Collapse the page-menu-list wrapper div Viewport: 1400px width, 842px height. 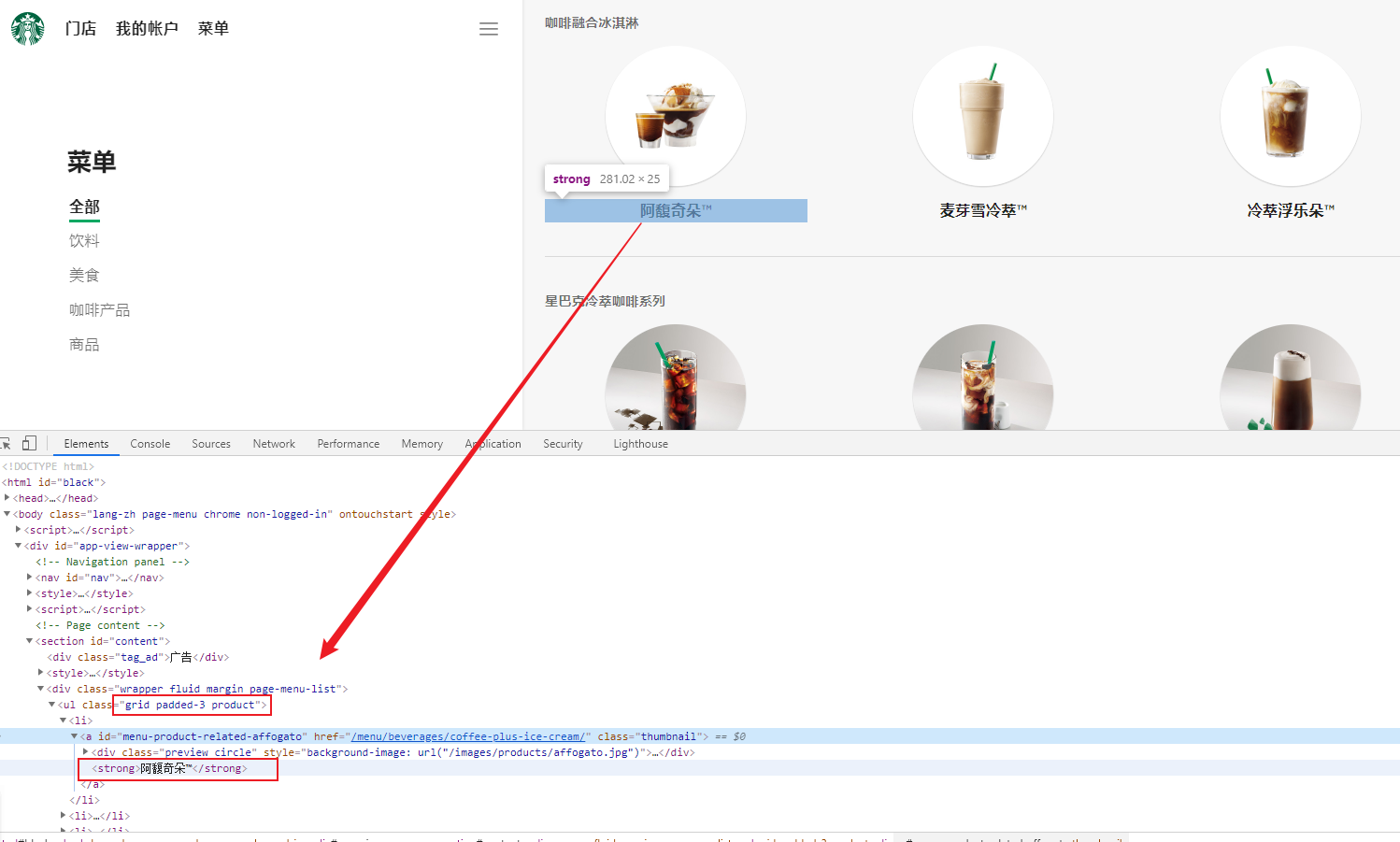(x=40, y=689)
